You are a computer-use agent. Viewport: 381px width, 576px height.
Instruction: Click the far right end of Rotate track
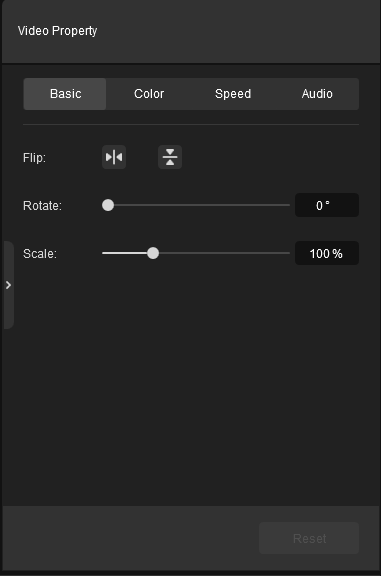(x=288, y=205)
